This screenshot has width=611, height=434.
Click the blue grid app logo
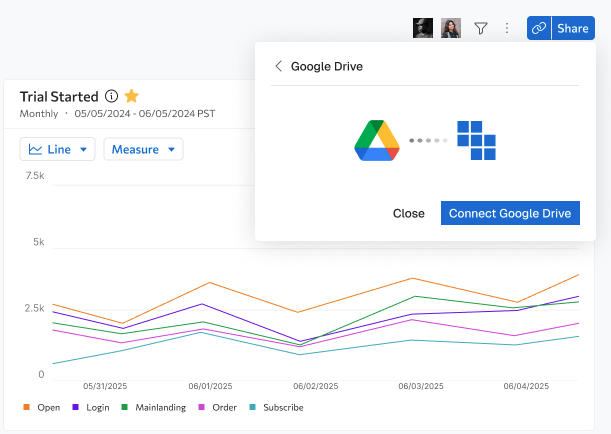(x=476, y=141)
